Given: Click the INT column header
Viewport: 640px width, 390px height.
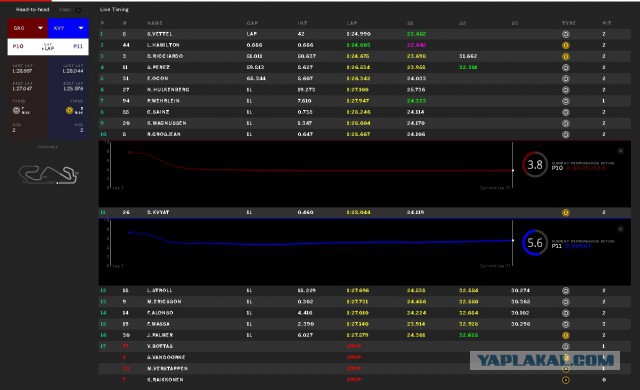Looking at the screenshot, I should point(302,23).
